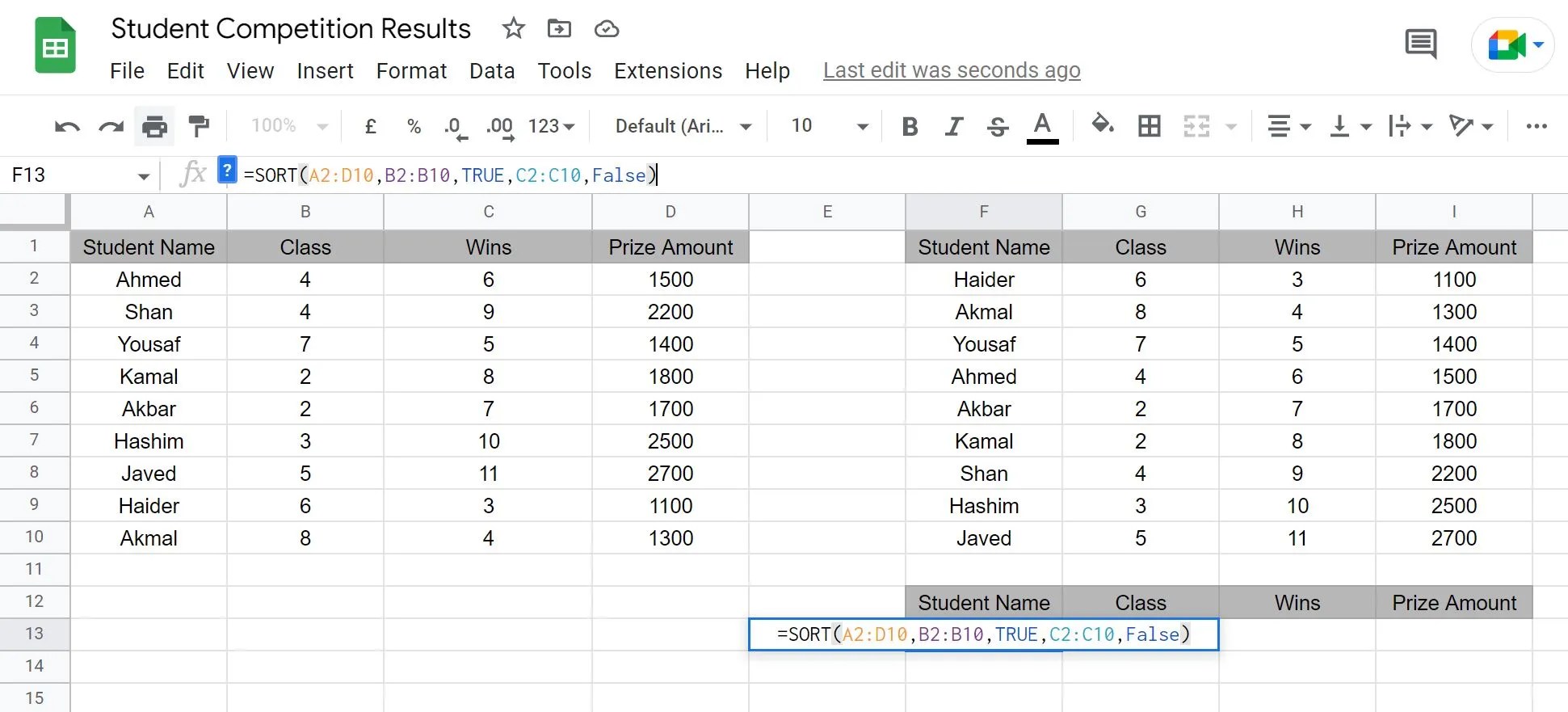The width and height of the screenshot is (1568, 712).
Task: Click cell F13 with the SORT formula
Action: click(983, 634)
